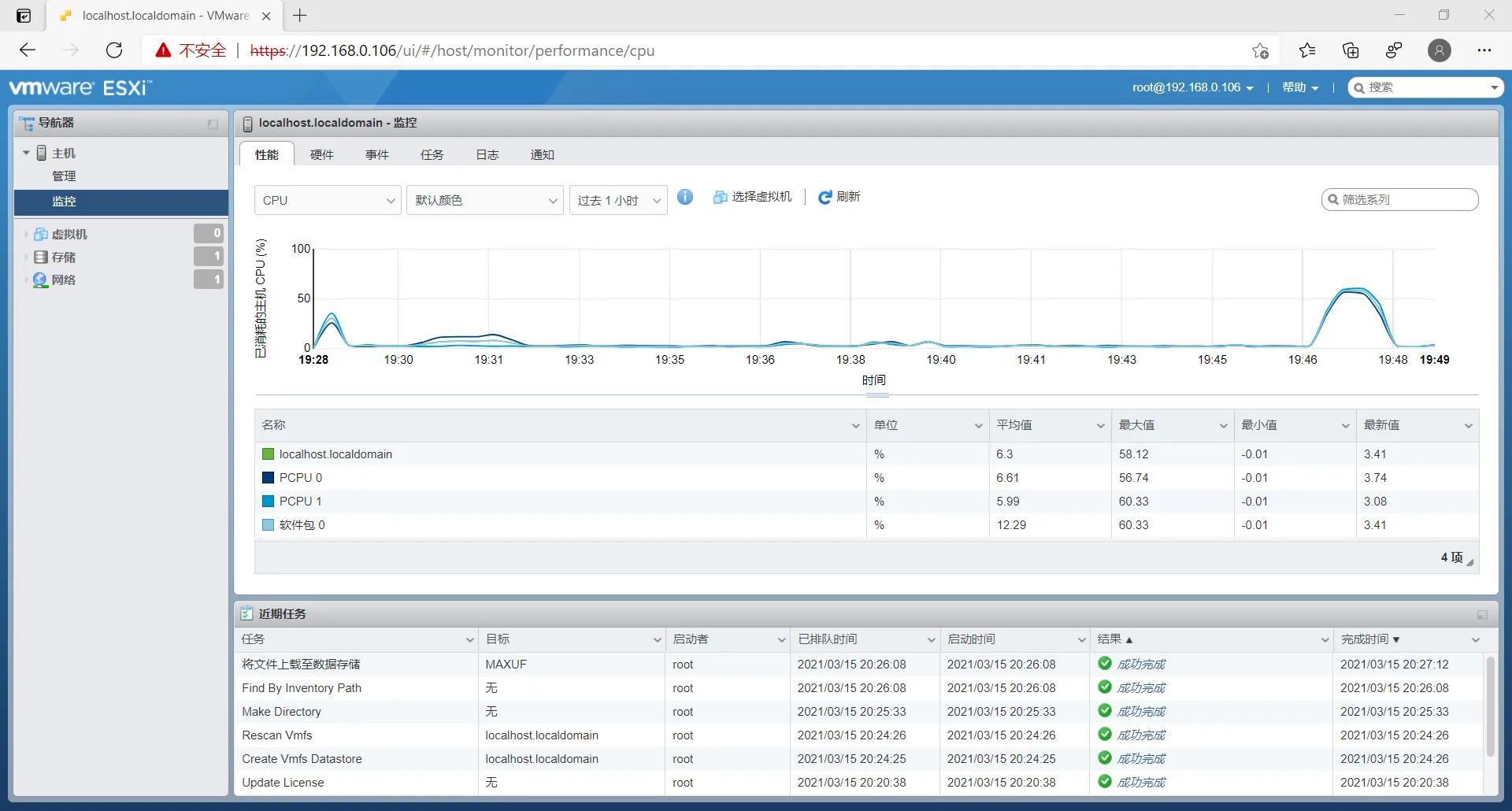The width and height of the screenshot is (1512, 811).
Task: Click the VMware ESXi logo
Action: coord(79,87)
